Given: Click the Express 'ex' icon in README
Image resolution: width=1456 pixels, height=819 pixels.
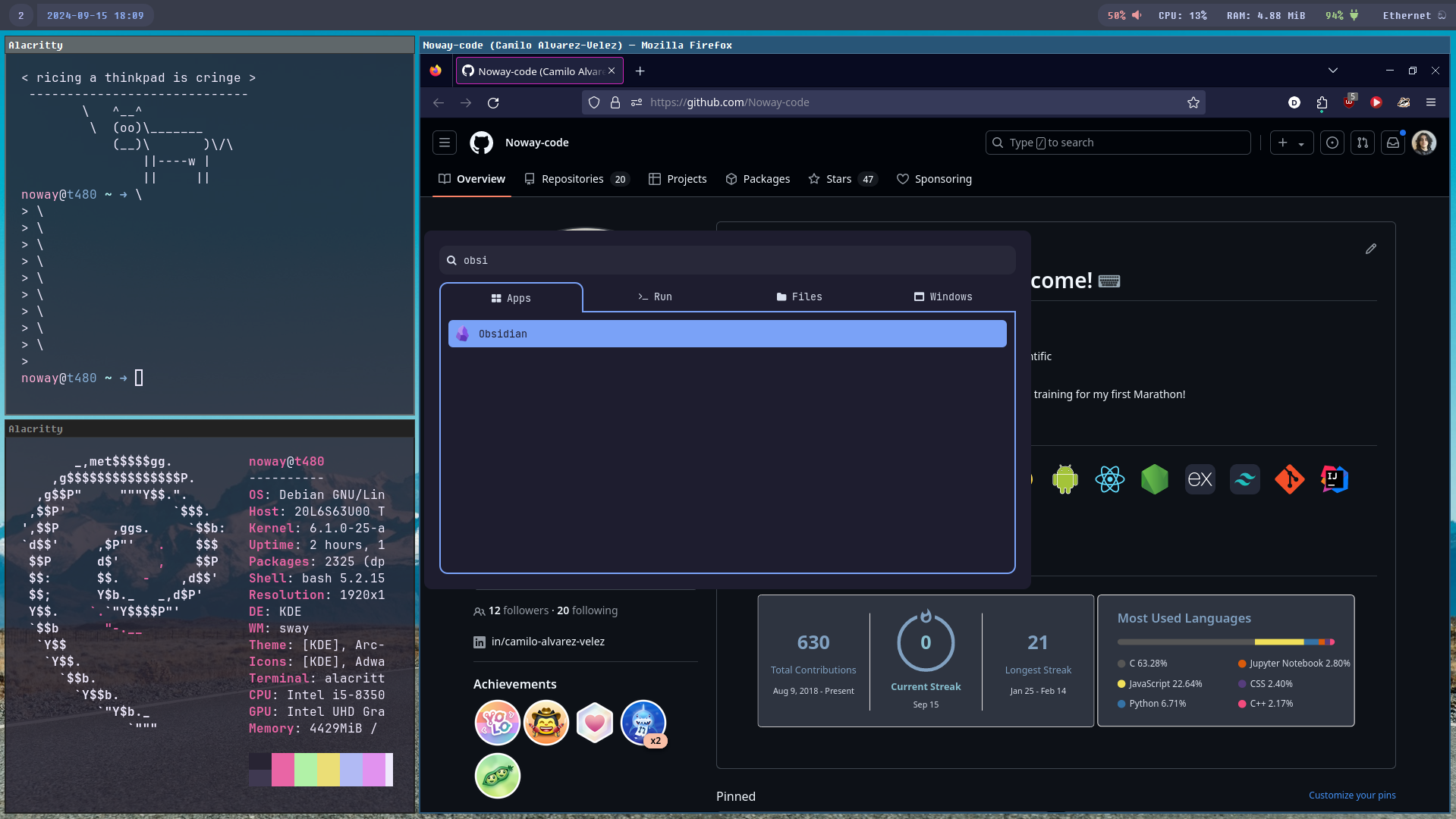Looking at the screenshot, I should coord(1200,479).
